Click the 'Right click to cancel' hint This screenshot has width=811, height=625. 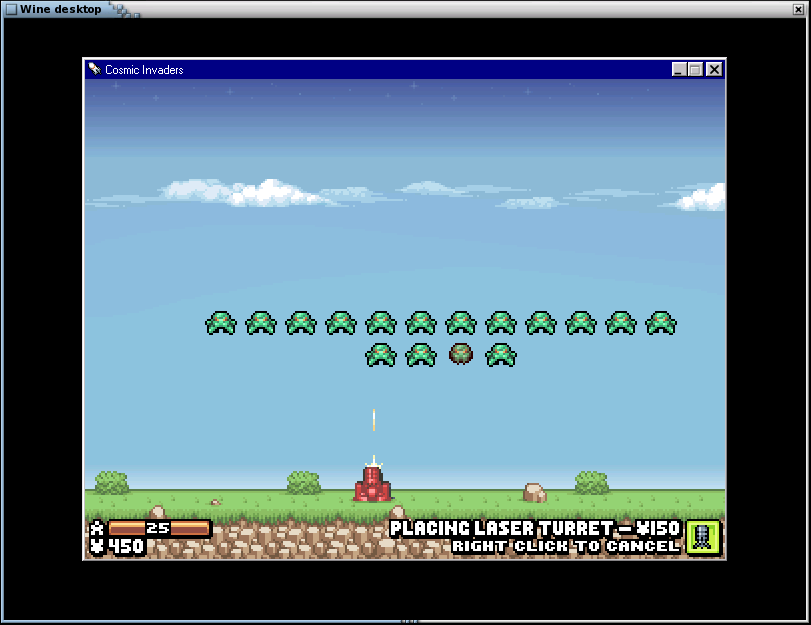point(565,547)
